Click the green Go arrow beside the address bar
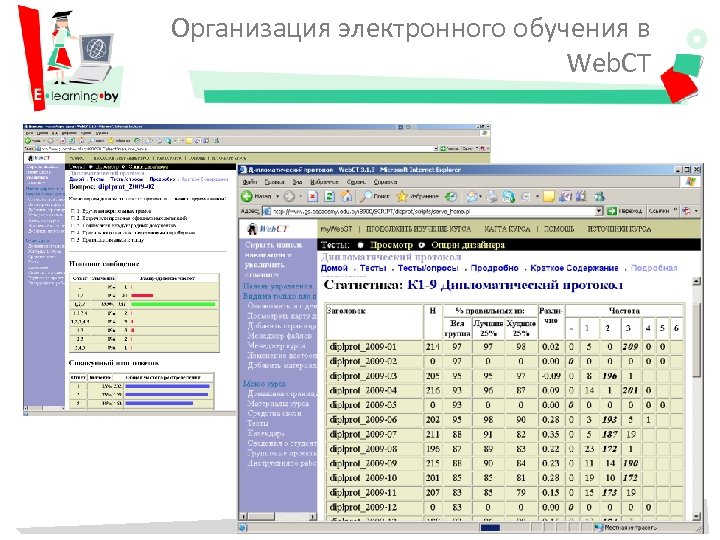This screenshot has height=540, width=720. click(611, 211)
